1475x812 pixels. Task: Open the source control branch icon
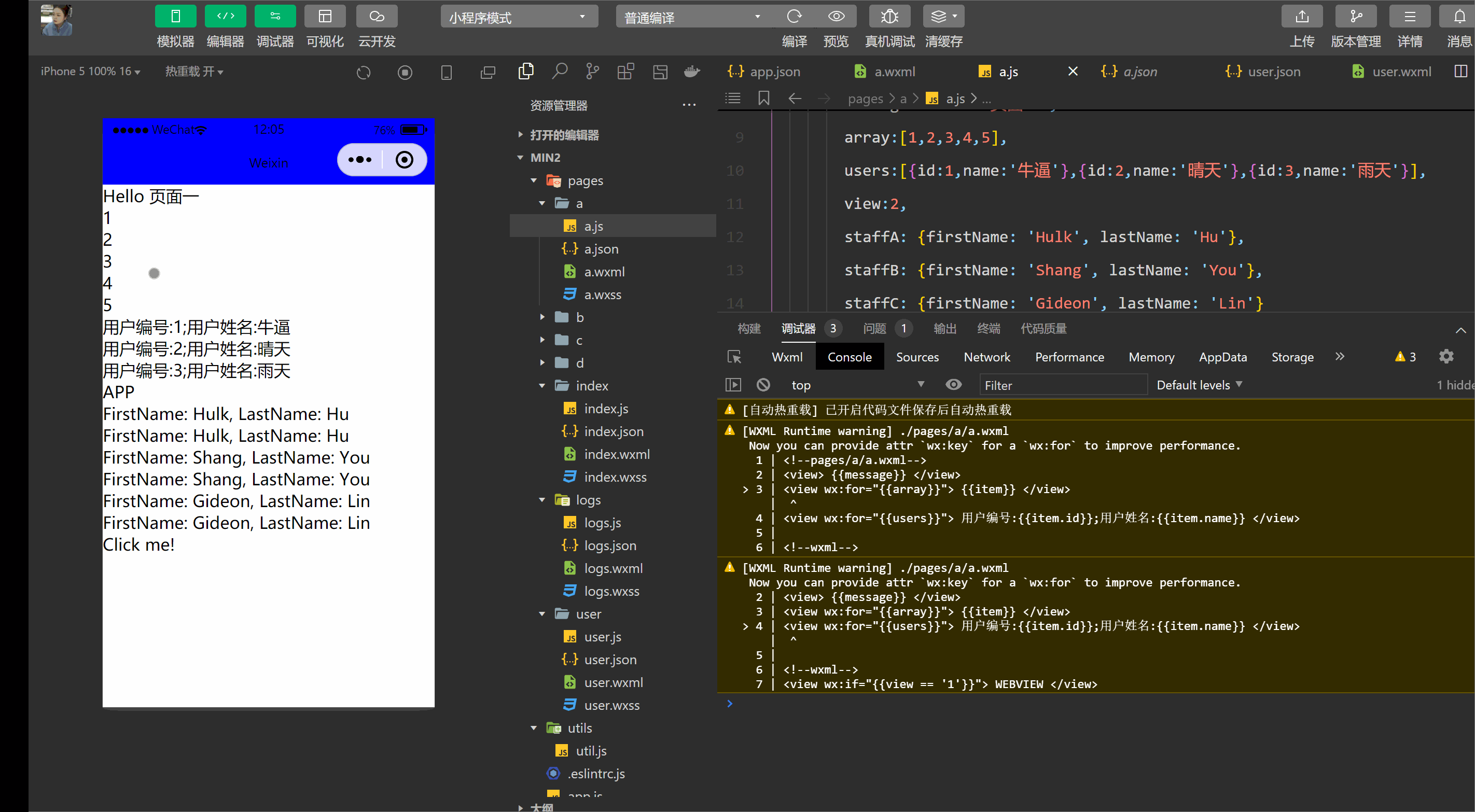[593, 72]
